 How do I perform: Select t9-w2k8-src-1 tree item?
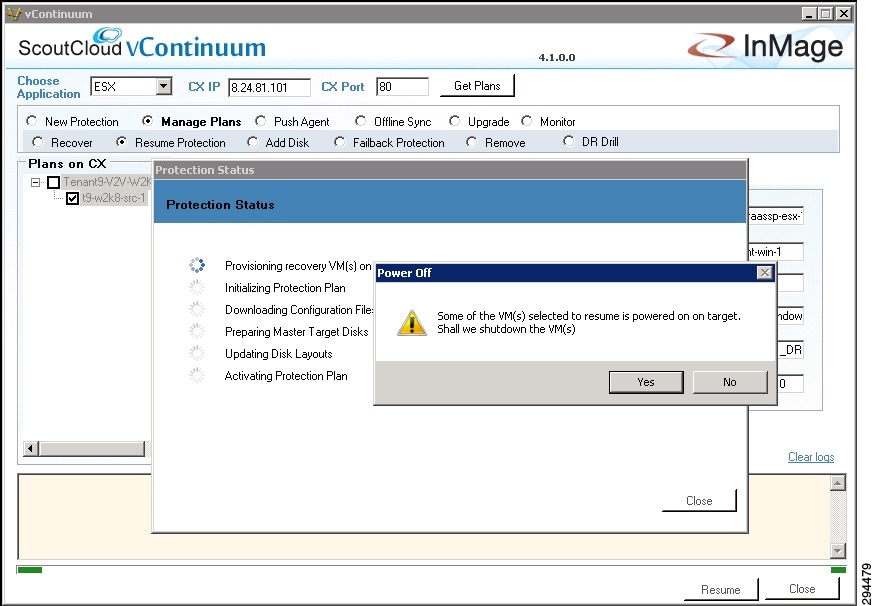pyautogui.click(x=113, y=198)
